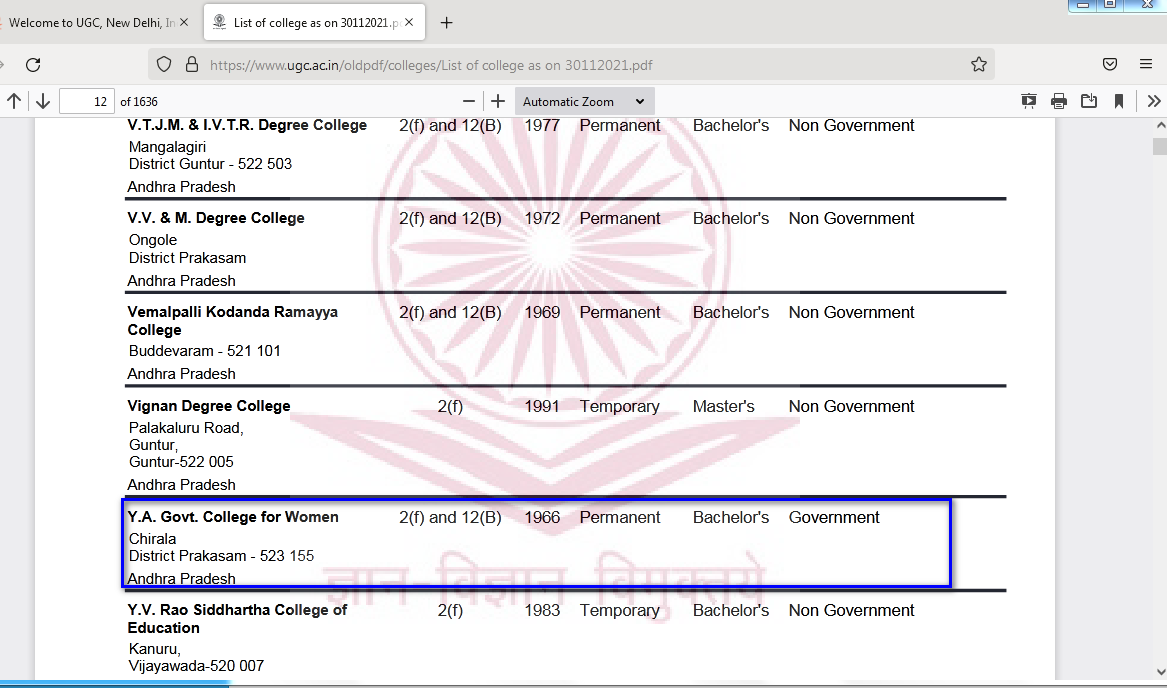This screenshot has width=1167, height=688.
Task: Go to previous page with up arrow
Action: pos(14,101)
